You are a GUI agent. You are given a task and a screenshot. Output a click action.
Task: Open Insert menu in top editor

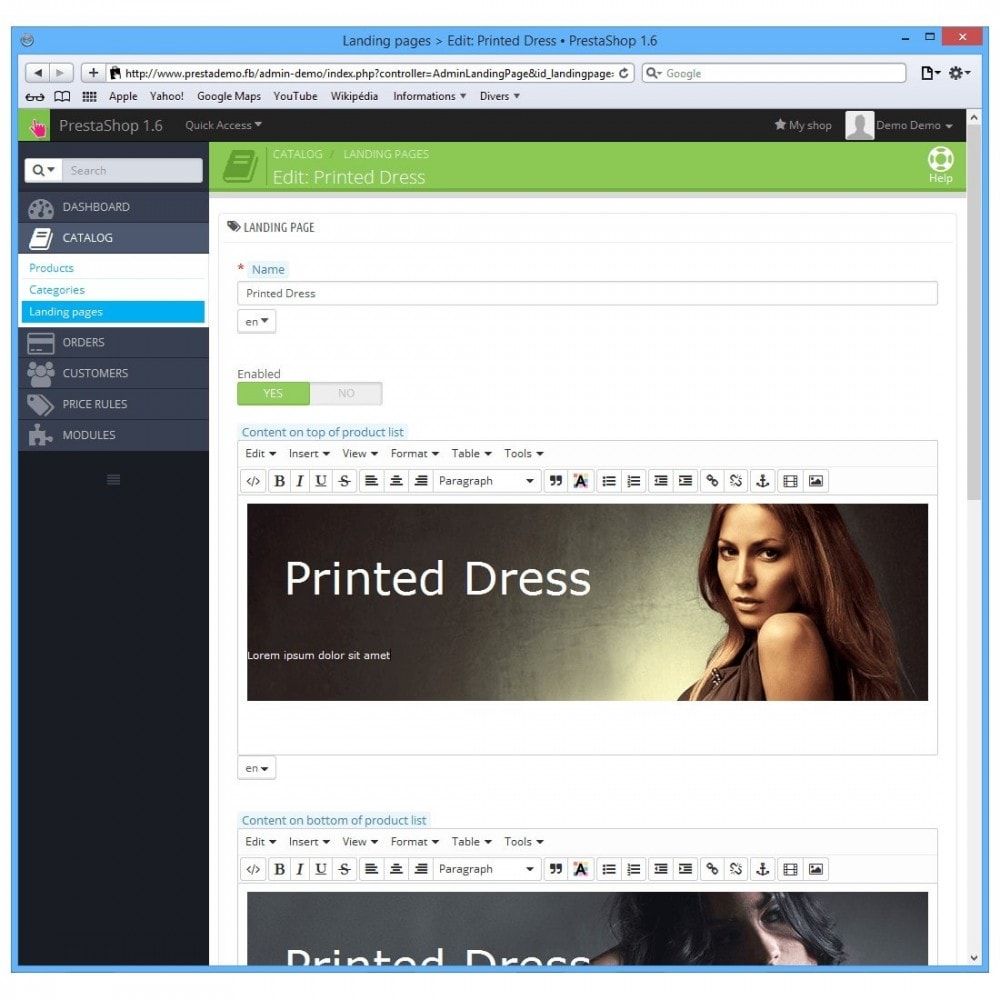pyautogui.click(x=309, y=453)
